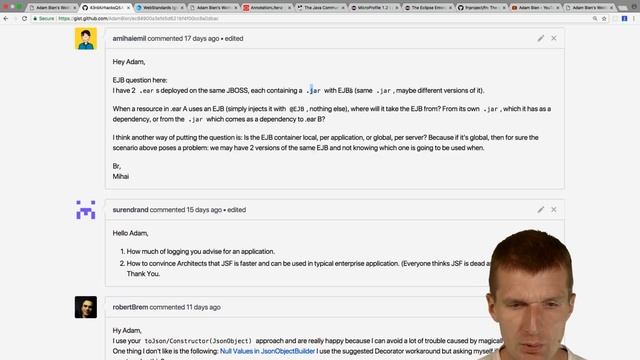Click the highlighted '.jar' code text
Screen dimensions: 640x360
coord(313,91)
